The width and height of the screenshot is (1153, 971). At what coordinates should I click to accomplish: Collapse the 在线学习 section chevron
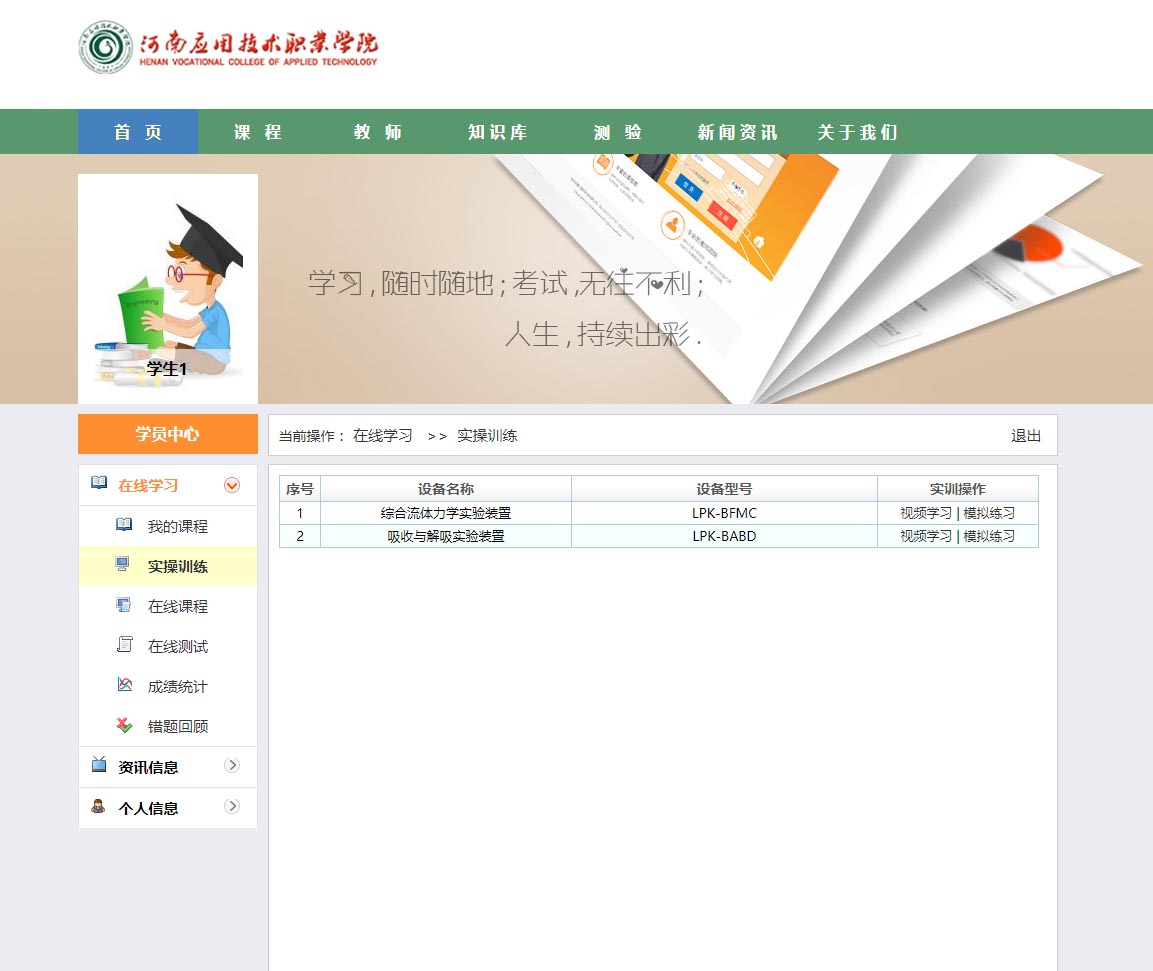[232, 485]
